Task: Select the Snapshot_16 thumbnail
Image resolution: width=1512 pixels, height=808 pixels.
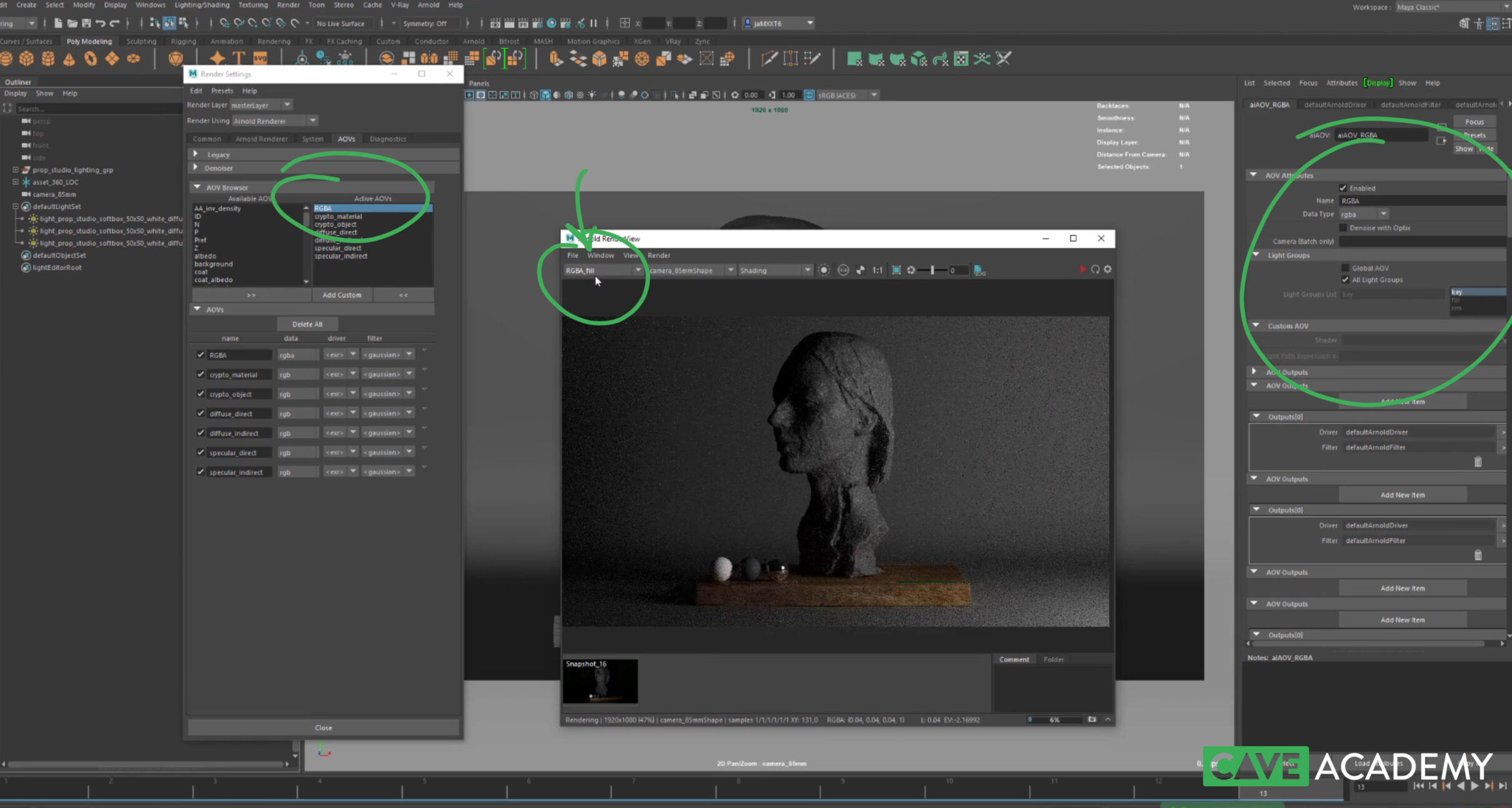Action: (600, 681)
